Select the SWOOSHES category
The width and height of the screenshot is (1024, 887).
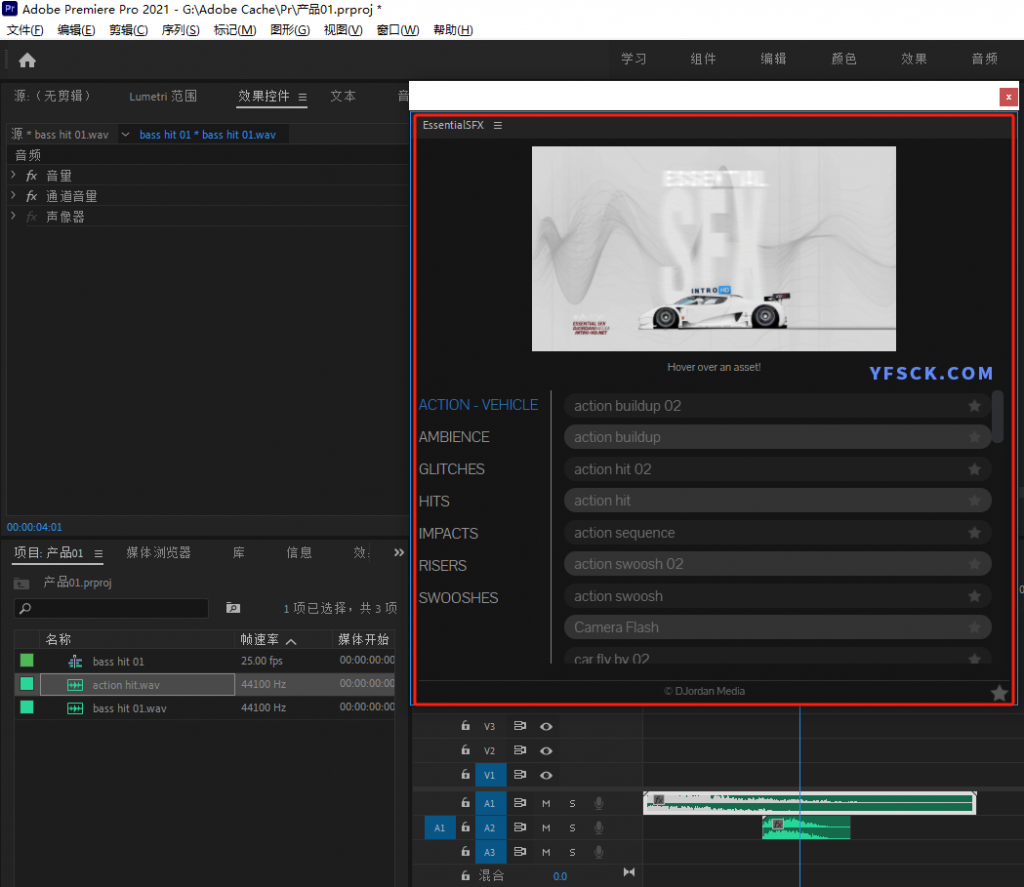click(x=458, y=598)
